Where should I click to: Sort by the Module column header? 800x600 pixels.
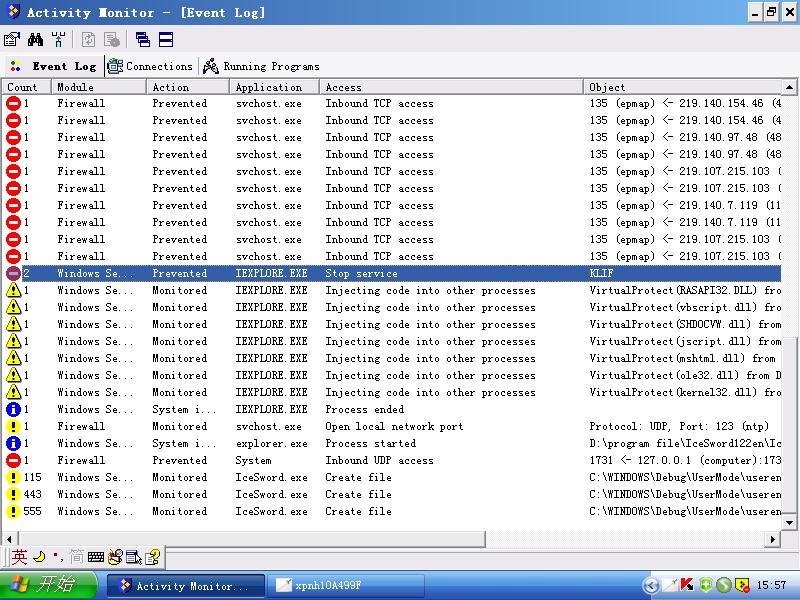click(98, 87)
